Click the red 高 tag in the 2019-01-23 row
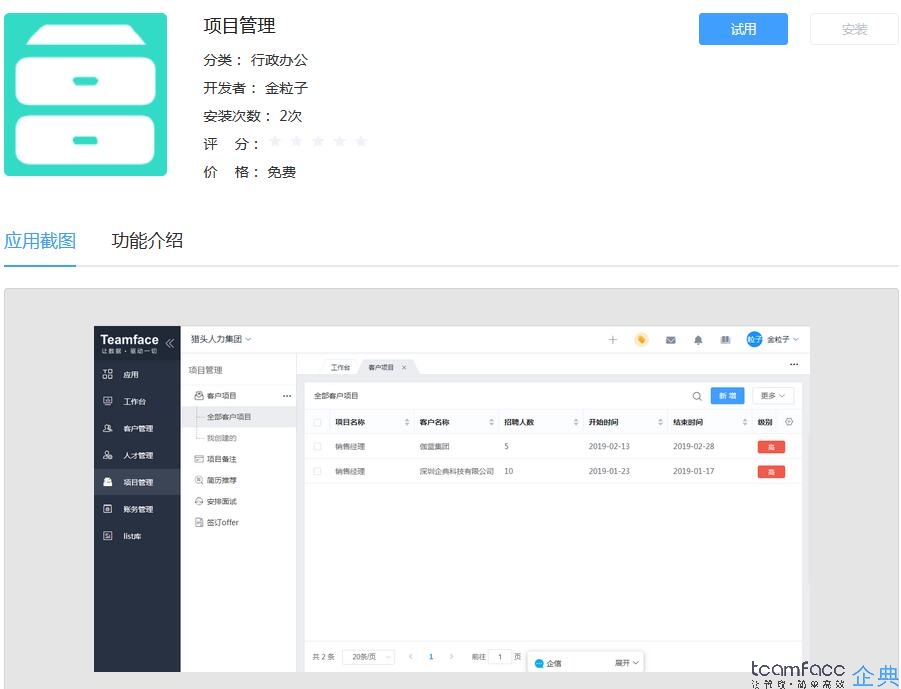This screenshot has height=689, width=901. click(x=771, y=472)
